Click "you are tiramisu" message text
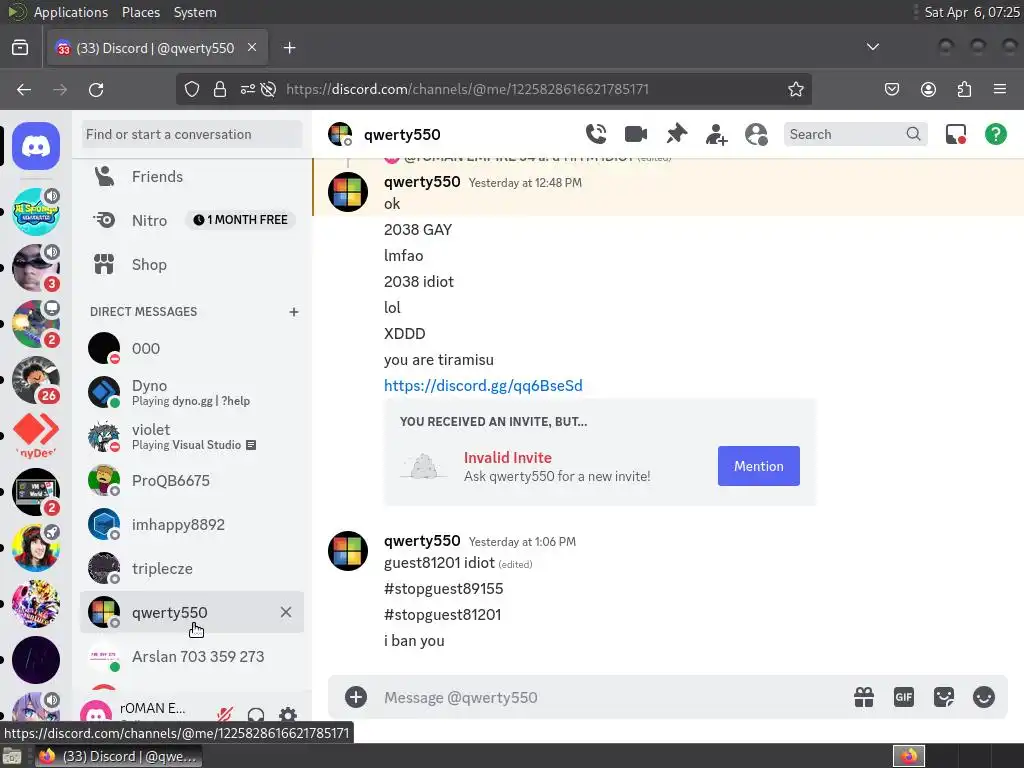Screen dimensions: 1024x768 click(x=439, y=360)
